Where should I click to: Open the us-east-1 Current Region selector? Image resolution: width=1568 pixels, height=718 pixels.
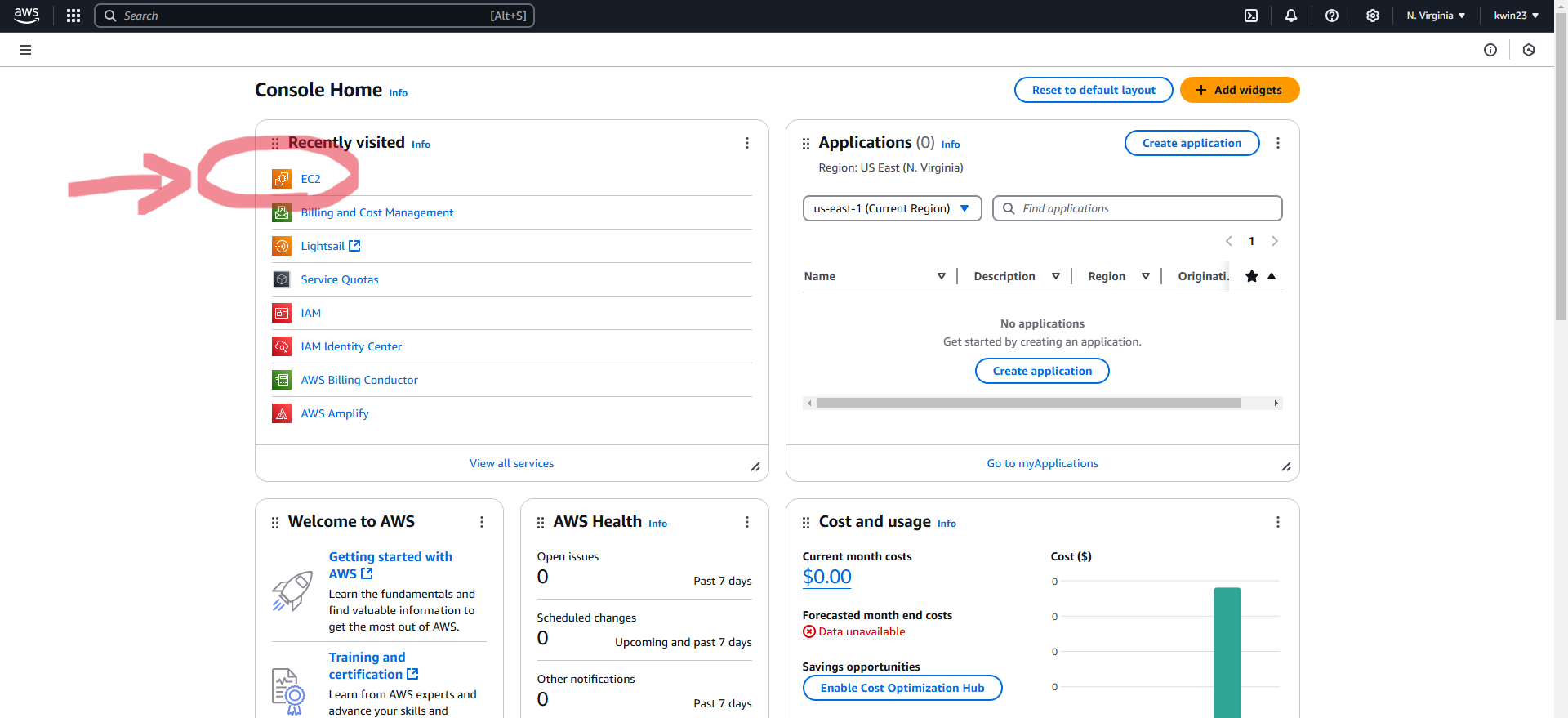pyautogui.click(x=892, y=208)
